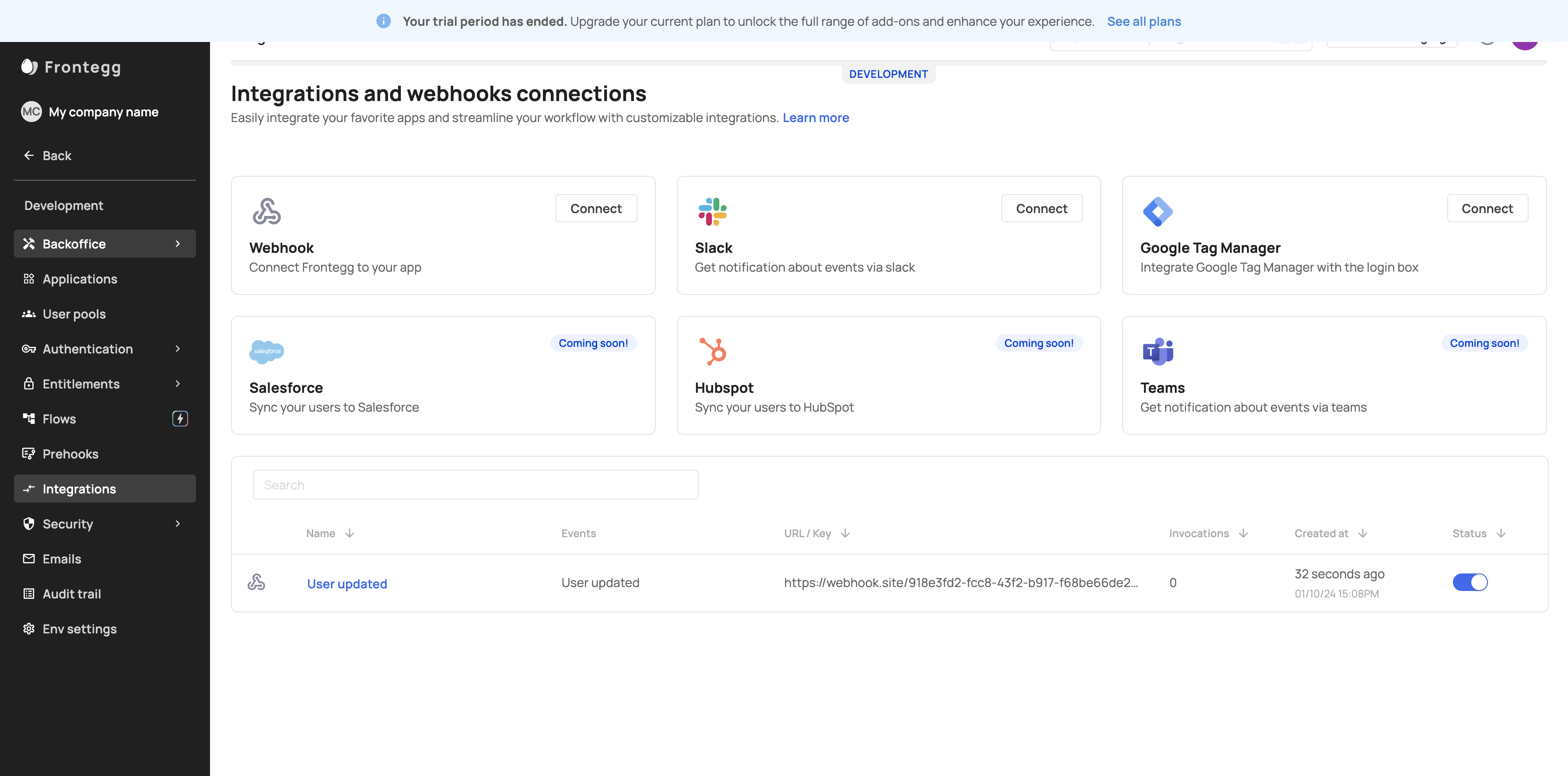The height and width of the screenshot is (776, 1568).
Task: Click the Hubspot logo icon
Action: click(712, 351)
